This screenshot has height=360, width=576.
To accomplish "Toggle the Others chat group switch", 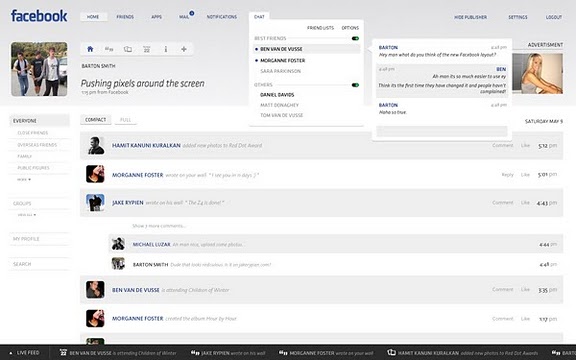I will pyautogui.click(x=355, y=85).
